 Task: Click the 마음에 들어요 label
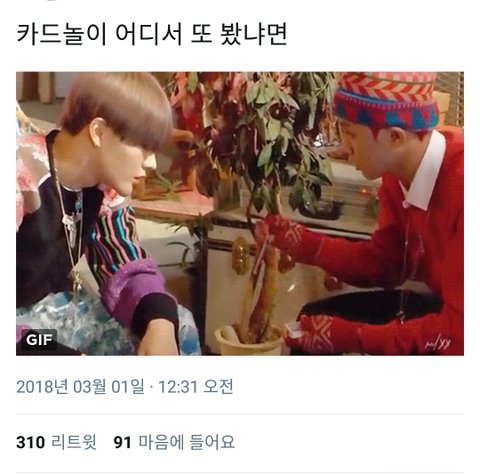tap(187, 442)
